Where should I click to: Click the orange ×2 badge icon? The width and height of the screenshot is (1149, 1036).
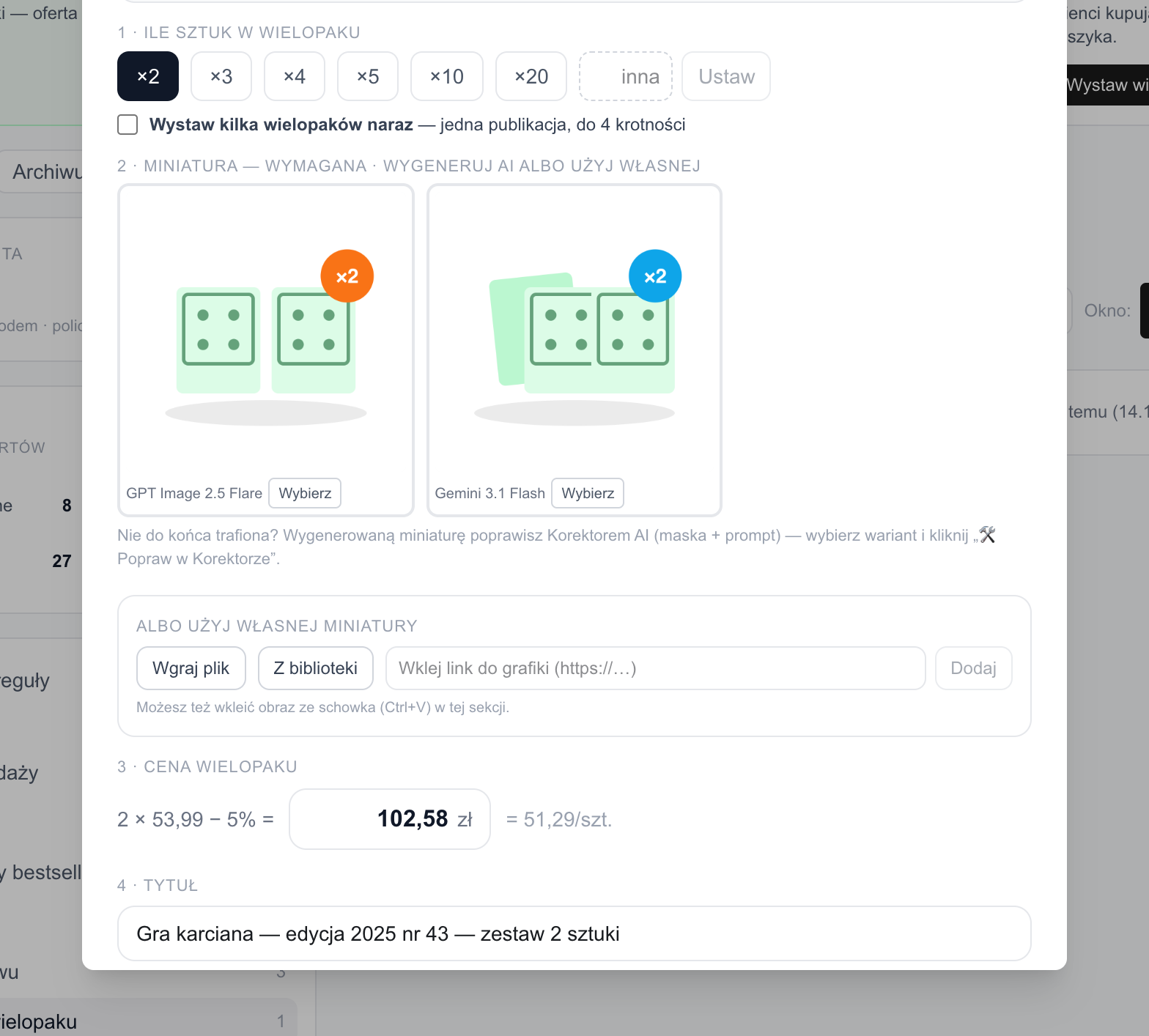pos(347,276)
